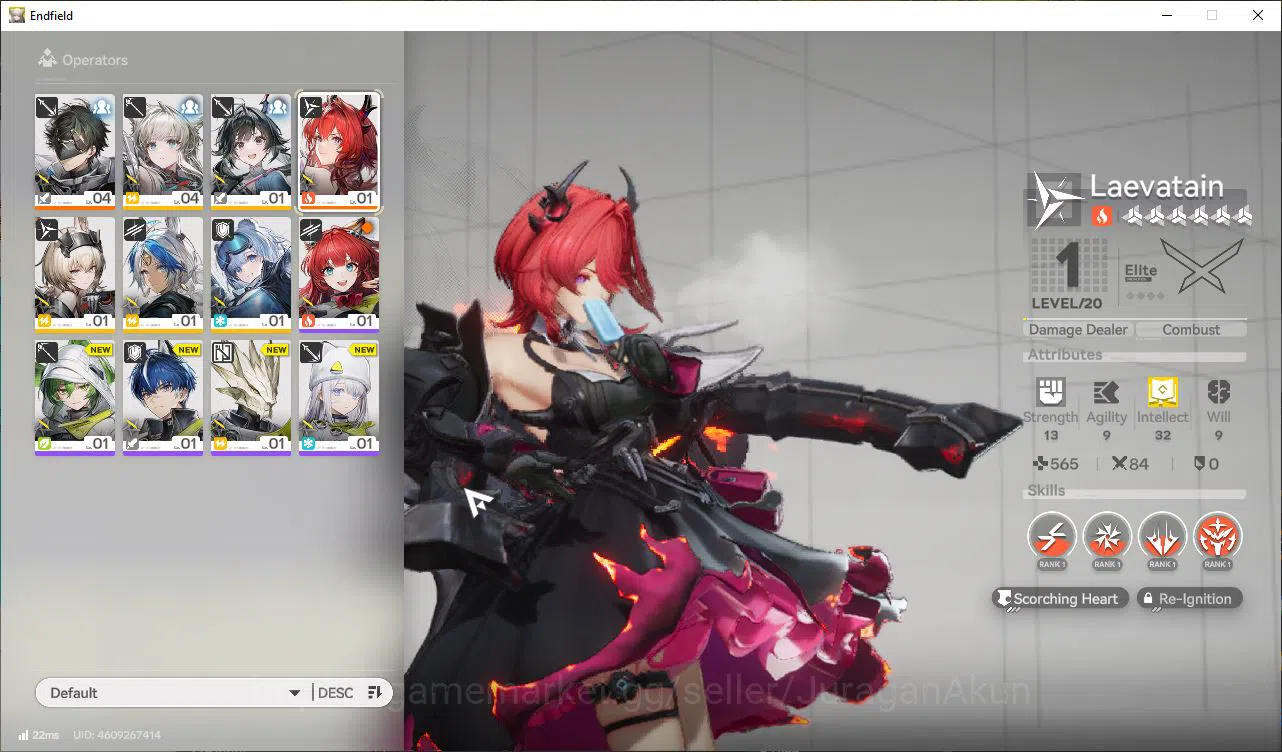The width and height of the screenshot is (1282, 752).
Task: Select the NEW green-haired hooded operator card
Action: pos(75,398)
